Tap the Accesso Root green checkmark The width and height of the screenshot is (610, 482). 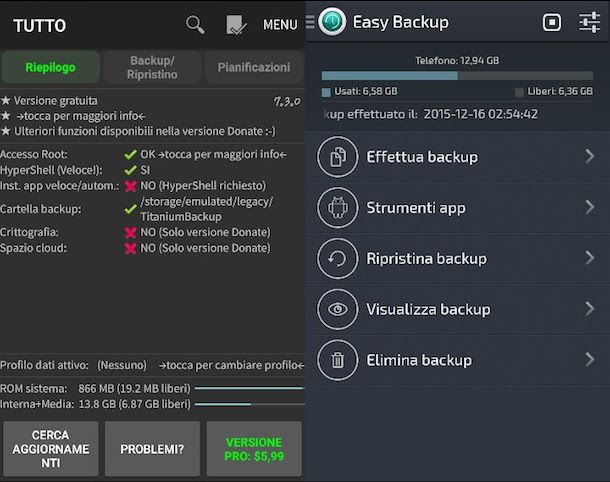tap(130, 154)
